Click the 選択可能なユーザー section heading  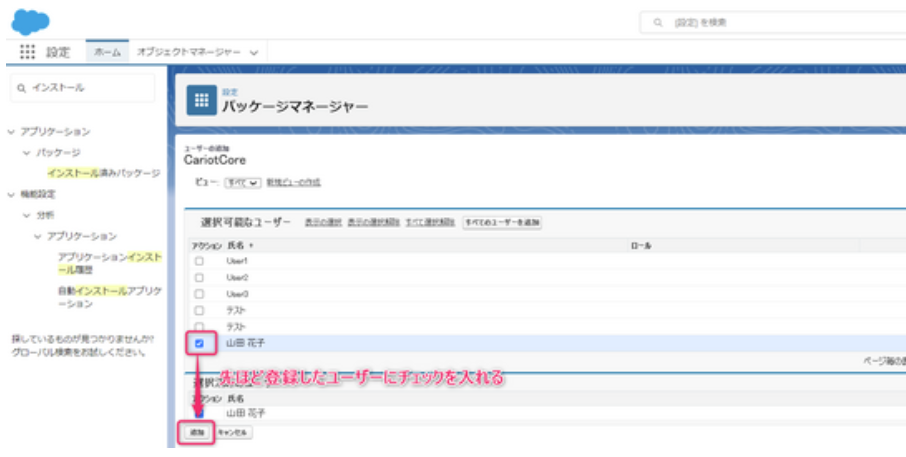click(246, 222)
